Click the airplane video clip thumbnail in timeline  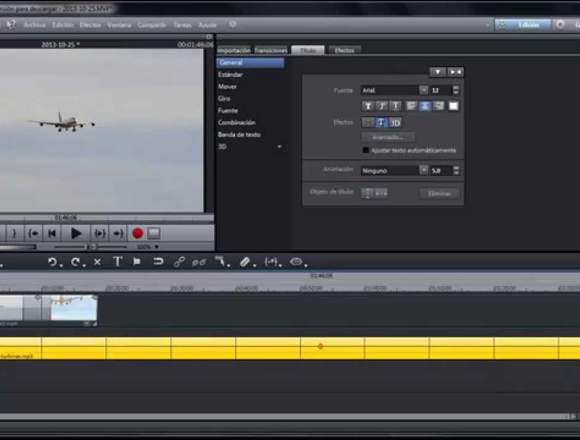coord(74,308)
